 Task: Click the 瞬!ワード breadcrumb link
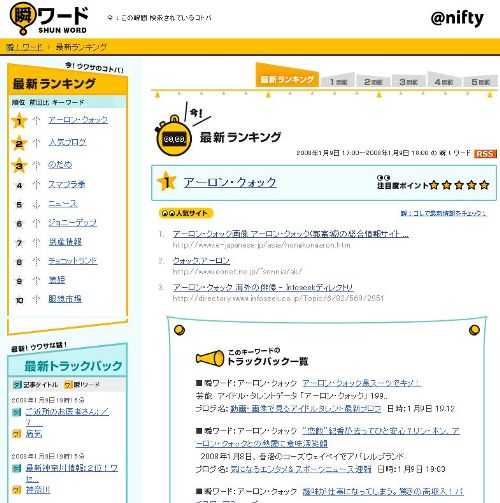tap(24, 47)
